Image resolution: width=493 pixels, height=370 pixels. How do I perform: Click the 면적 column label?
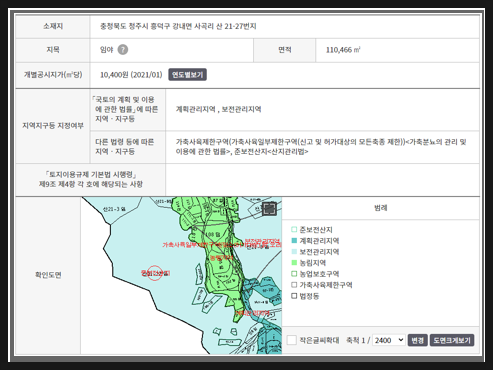click(x=285, y=50)
